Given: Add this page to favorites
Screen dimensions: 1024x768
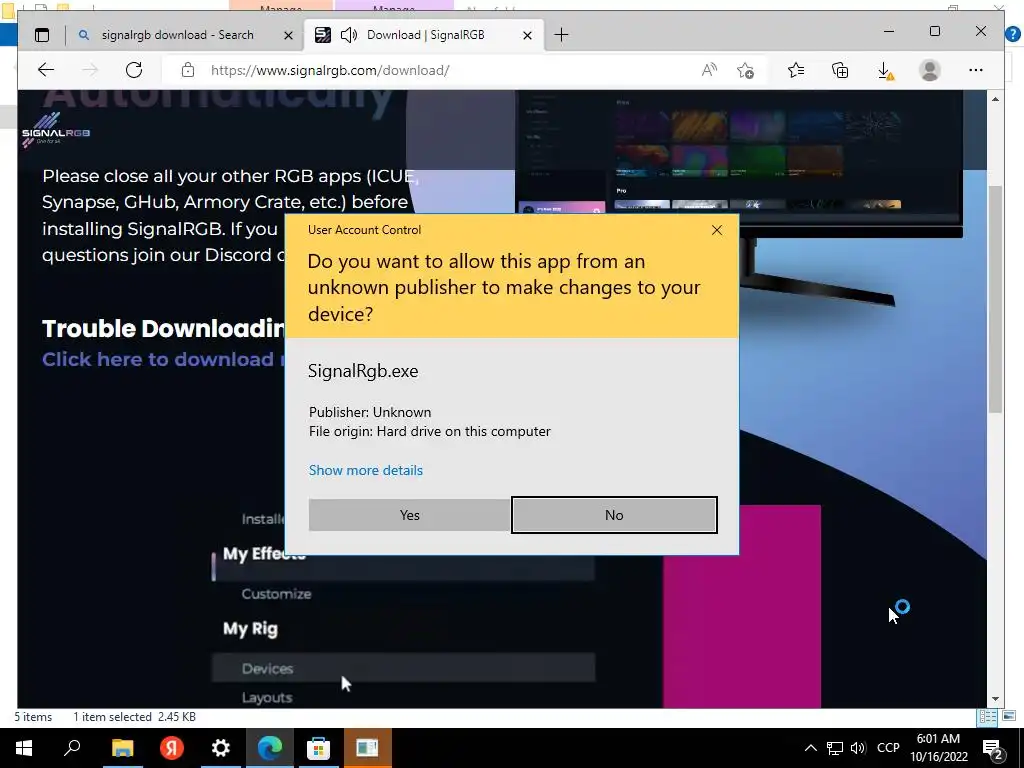Looking at the screenshot, I should coord(745,70).
